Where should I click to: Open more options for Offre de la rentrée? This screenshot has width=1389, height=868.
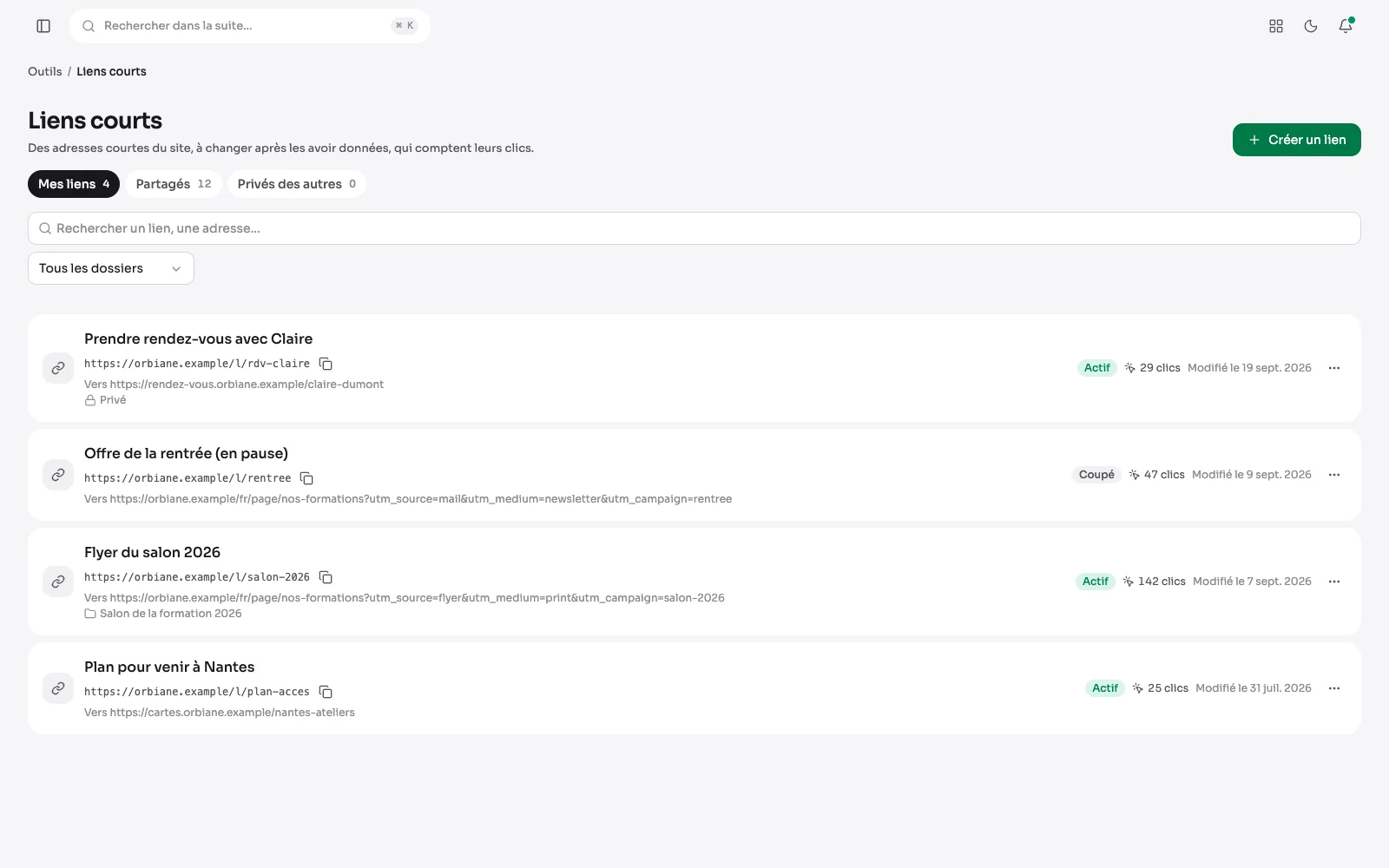pos(1334,475)
